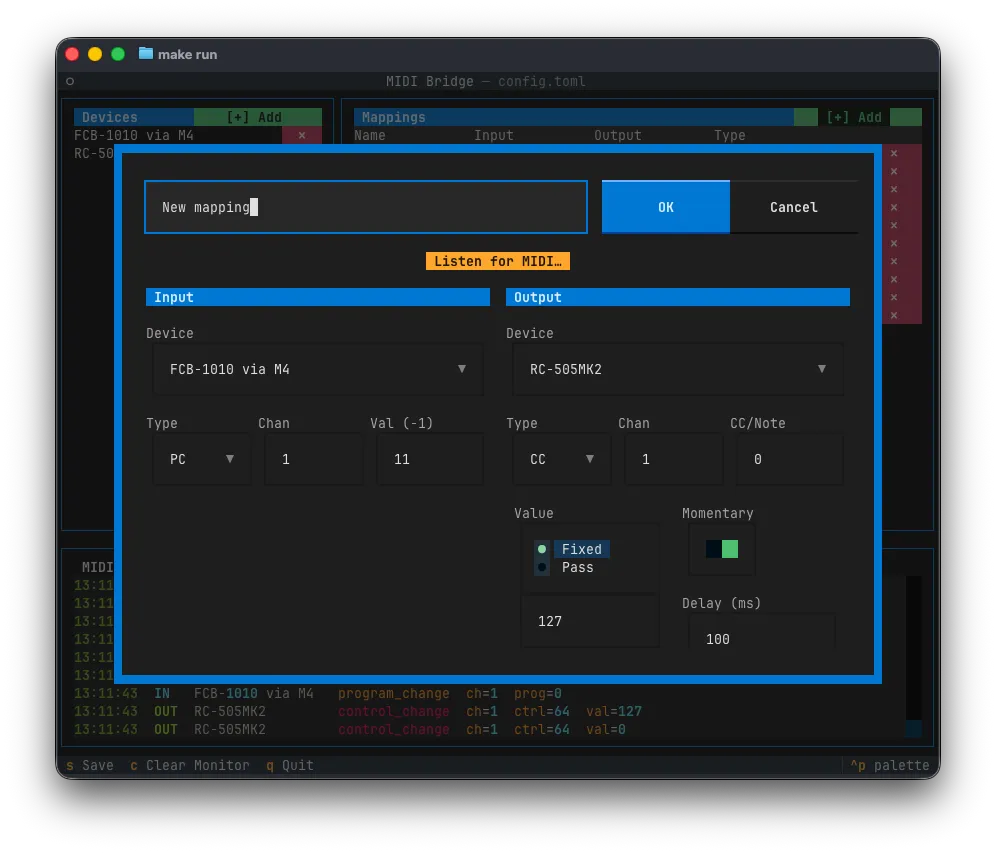This screenshot has height=853, width=996.
Task: Click the Name column header in Mappings
Action: [370, 135]
